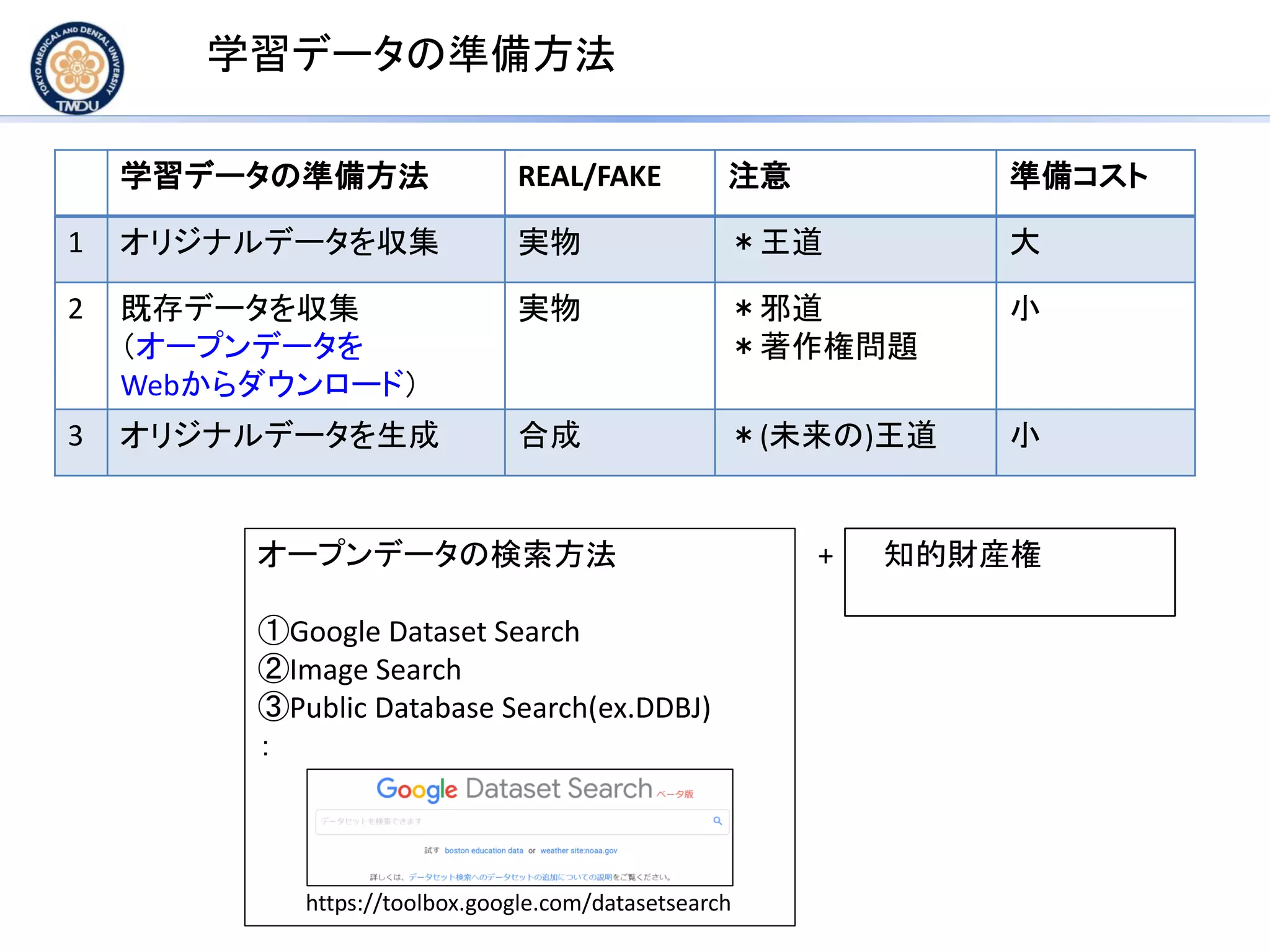
Task: Click the table header 学習データの準備方法
Action: point(275,176)
